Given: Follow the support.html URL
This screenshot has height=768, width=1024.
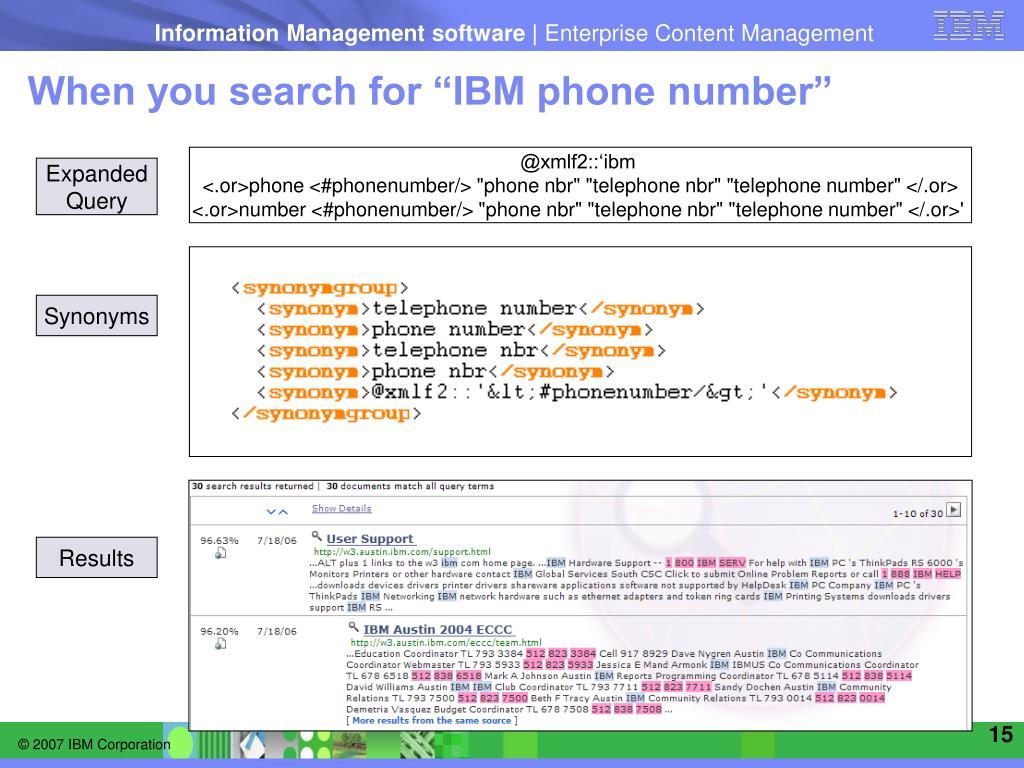Looking at the screenshot, I should pyautogui.click(x=402, y=552).
